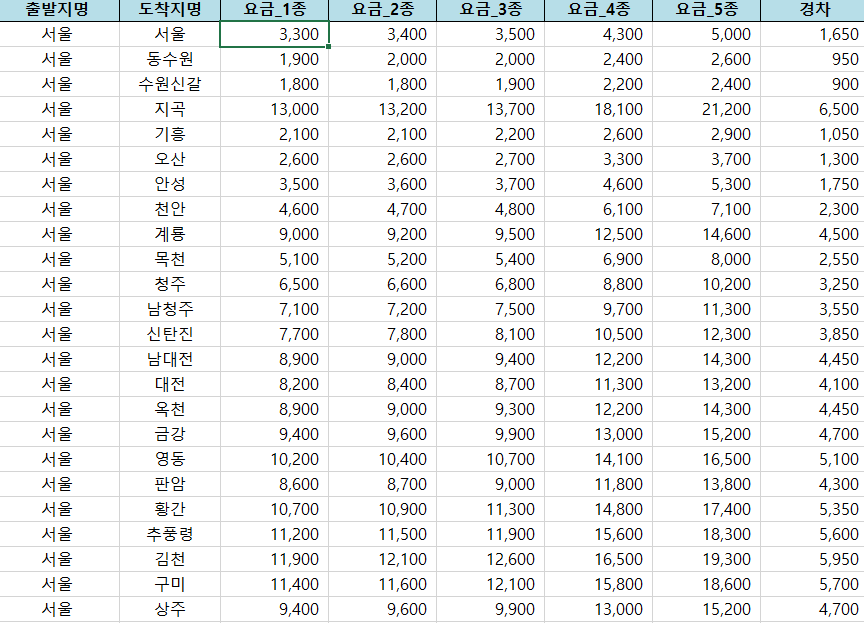Select 2,900 in the 기흥 row

click(706, 134)
